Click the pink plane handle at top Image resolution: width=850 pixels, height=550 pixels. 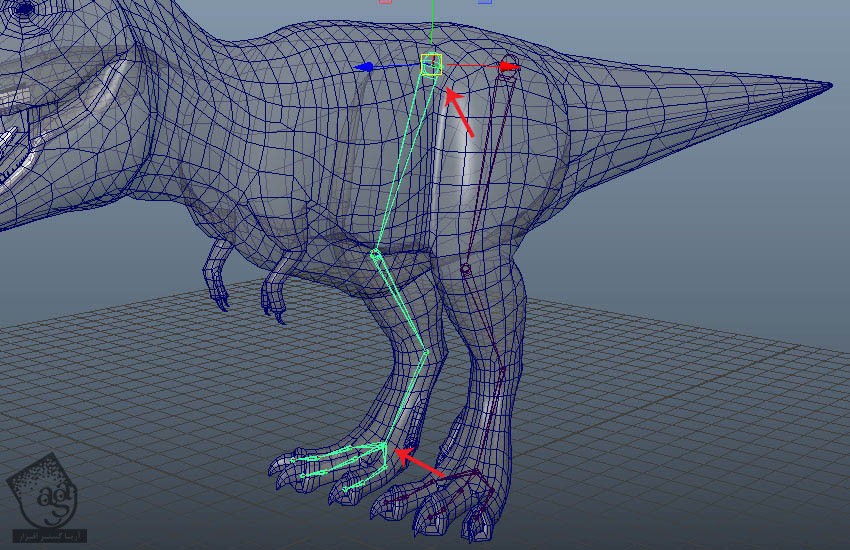(x=385, y=2)
